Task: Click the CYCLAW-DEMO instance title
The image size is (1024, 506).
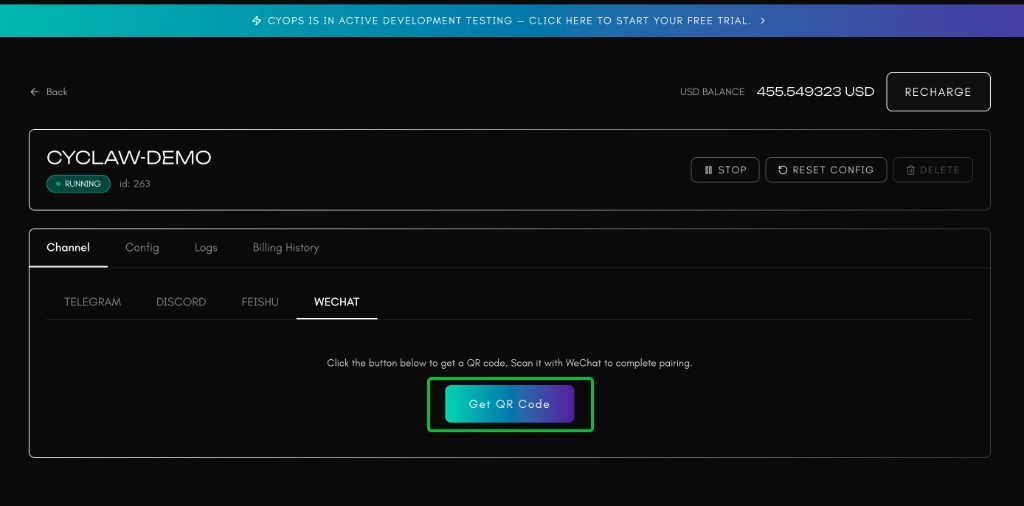Action: coord(129,157)
